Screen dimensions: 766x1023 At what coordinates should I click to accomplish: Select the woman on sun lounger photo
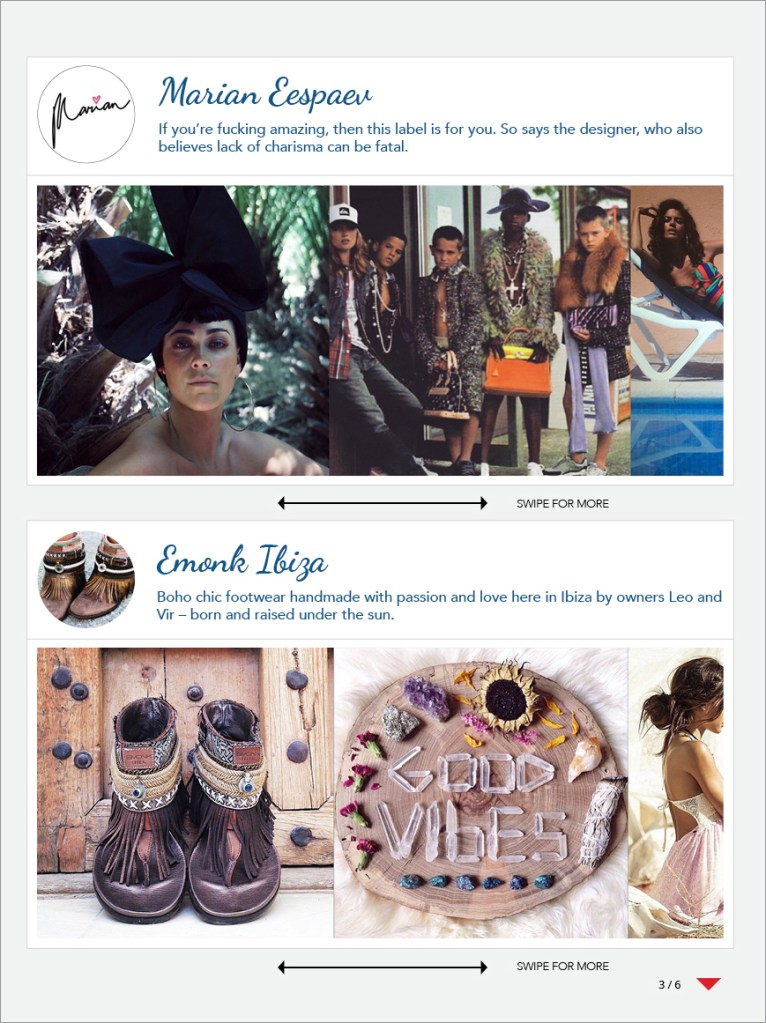coord(677,331)
